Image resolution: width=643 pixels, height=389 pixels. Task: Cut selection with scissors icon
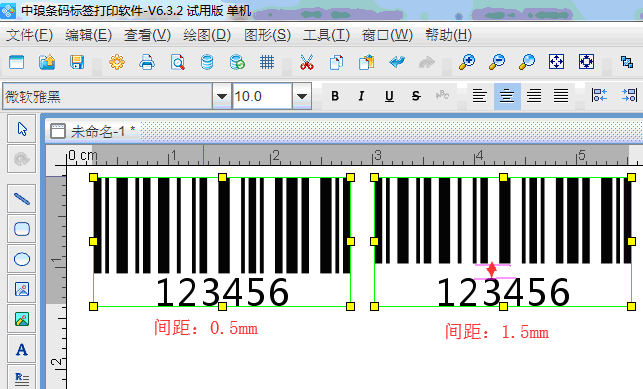(306, 62)
